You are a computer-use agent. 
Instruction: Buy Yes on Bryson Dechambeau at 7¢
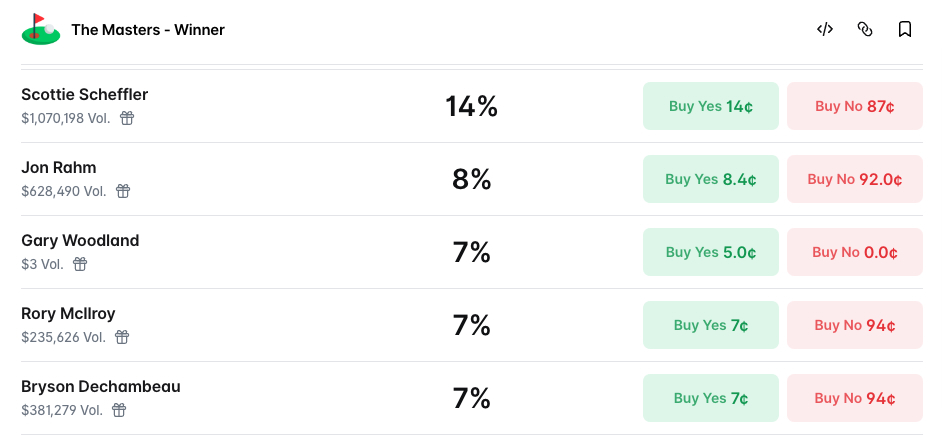pos(710,398)
